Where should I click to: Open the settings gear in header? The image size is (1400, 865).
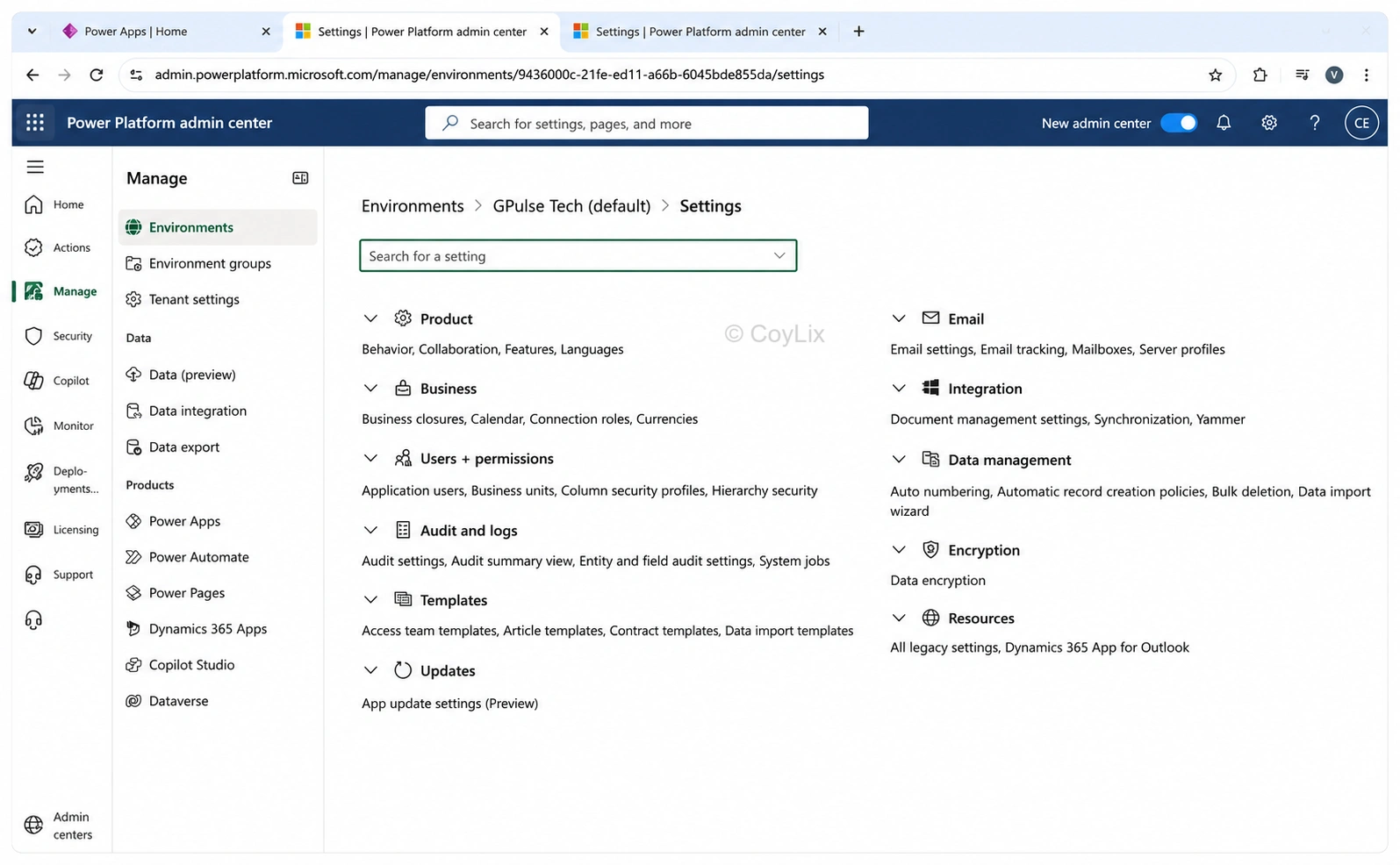[1269, 123]
